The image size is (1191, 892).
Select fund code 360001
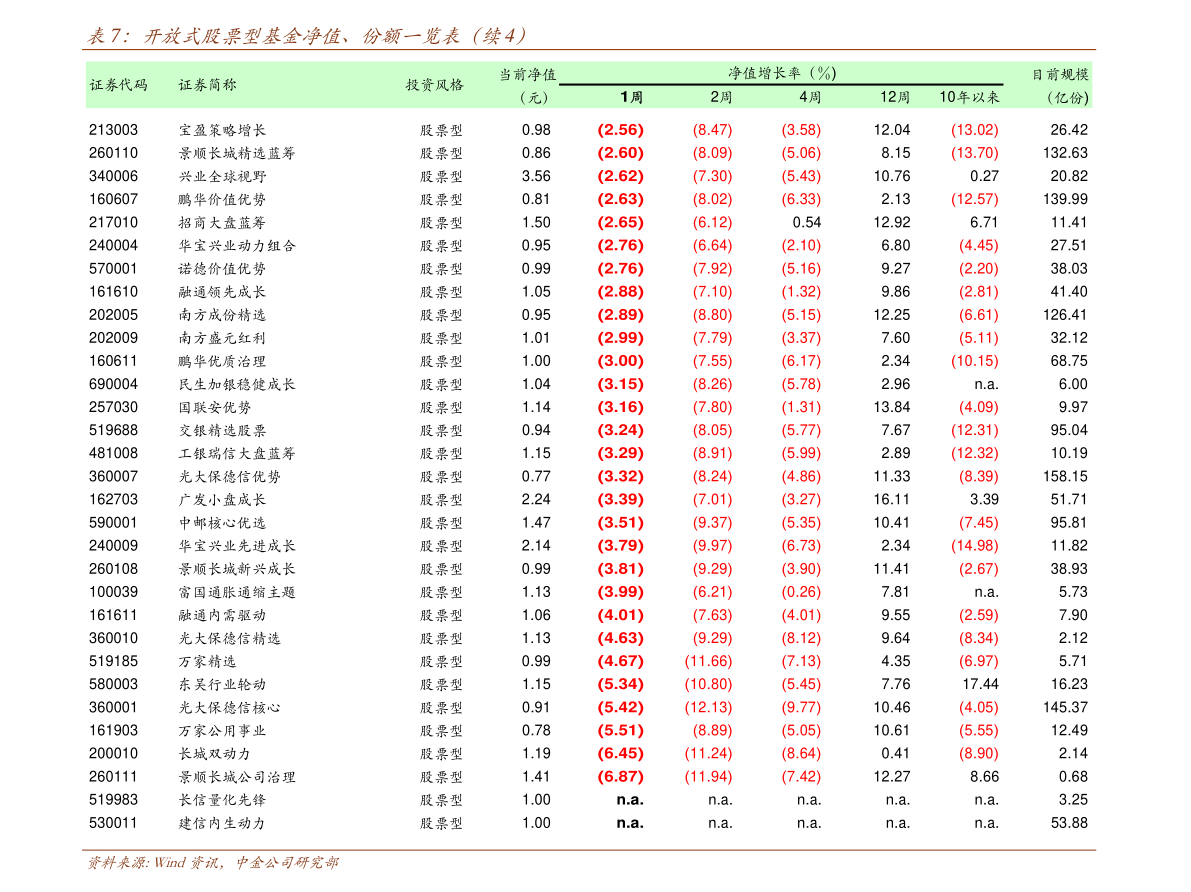pyautogui.click(x=113, y=707)
